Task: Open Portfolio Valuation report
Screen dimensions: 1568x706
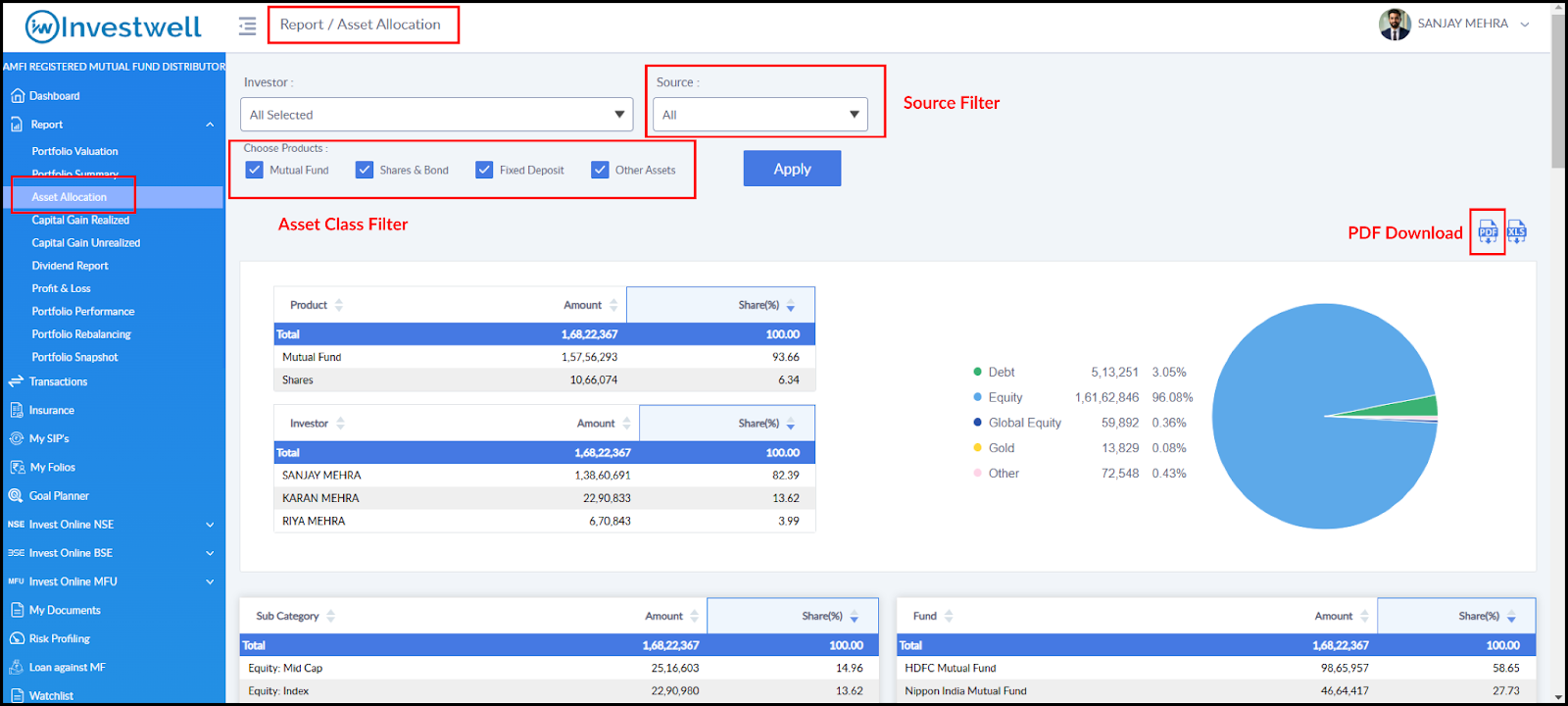Action: (74, 151)
